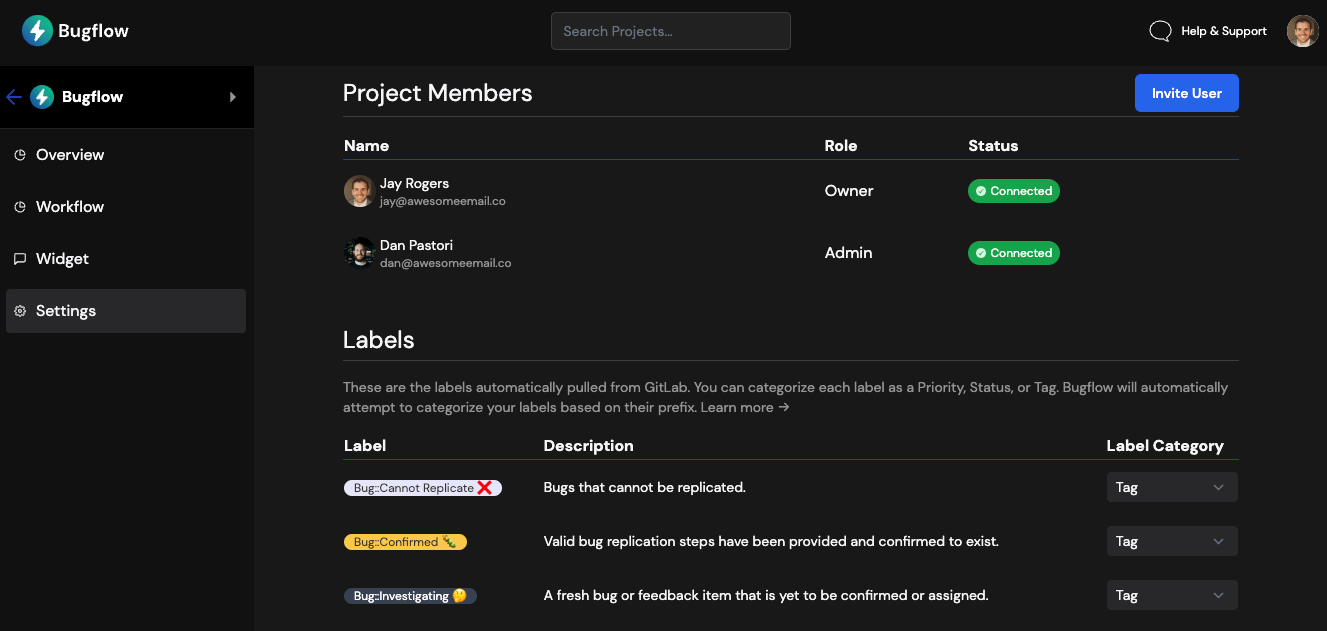This screenshot has width=1327, height=631.
Task: Click the Bug::Cannot Replicate label pill
Action: 423,488
